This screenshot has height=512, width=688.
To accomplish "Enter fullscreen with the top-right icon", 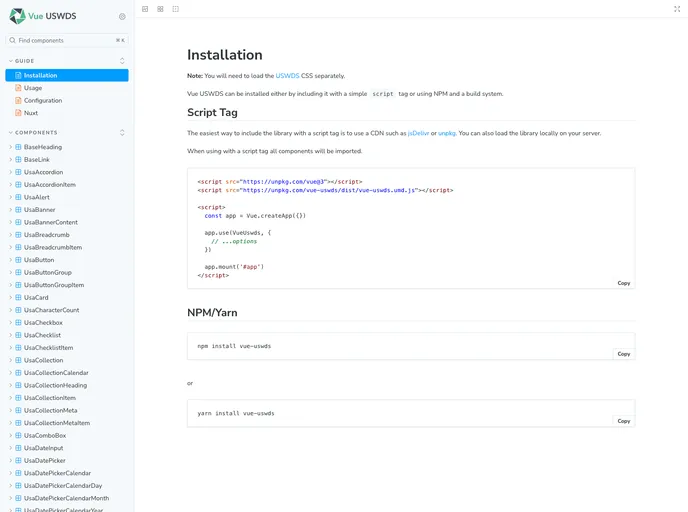I will (677, 9).
